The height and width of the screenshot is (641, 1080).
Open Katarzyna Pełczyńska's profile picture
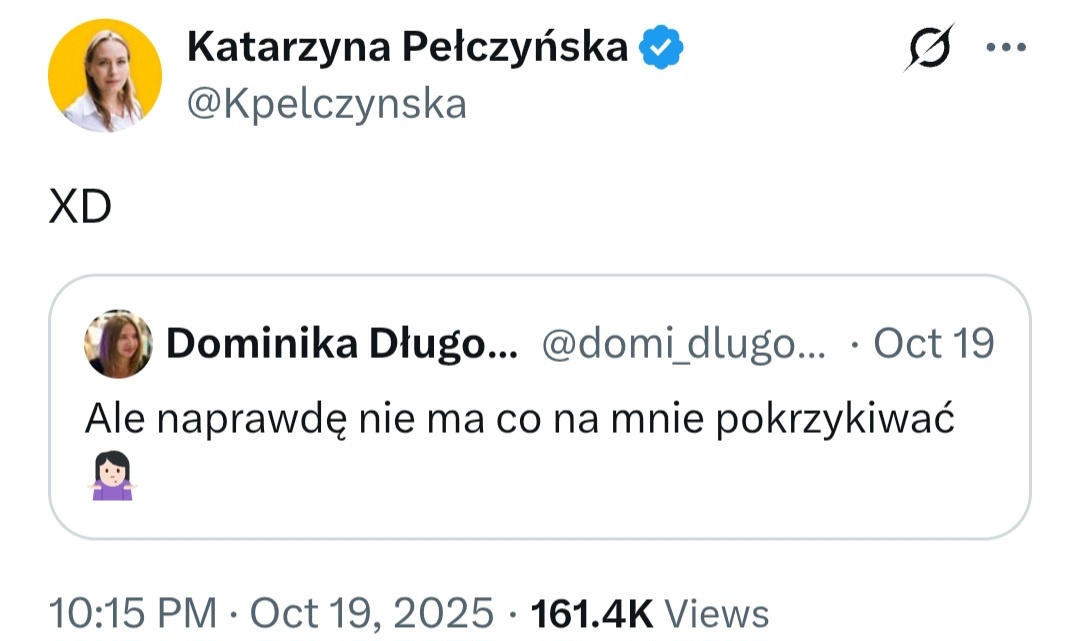tap(104, 75)
